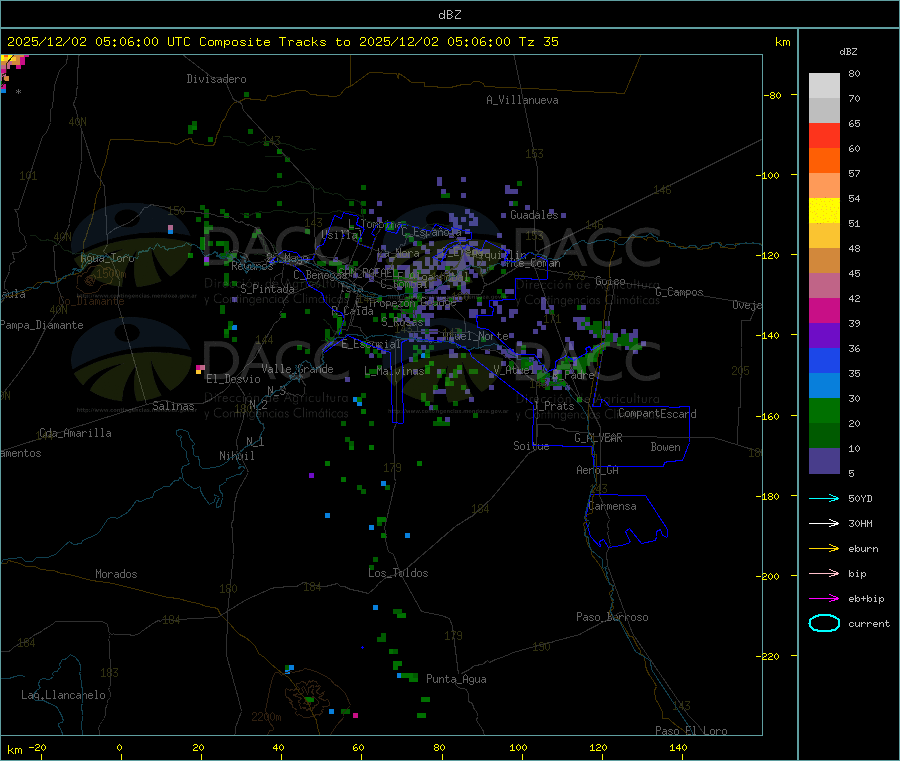Click the CompantEscard label
Image resolution: width=900 pixels, height=761 pixels.
point(657,413)
